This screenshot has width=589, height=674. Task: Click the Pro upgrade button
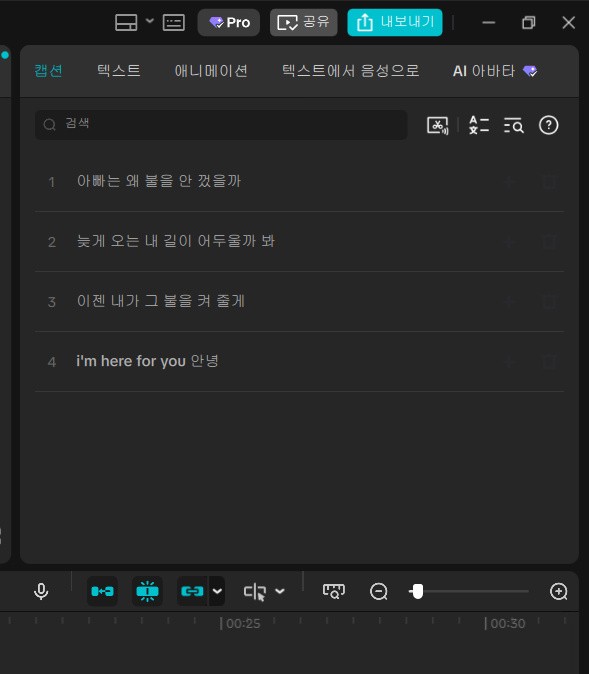point(229,22)
